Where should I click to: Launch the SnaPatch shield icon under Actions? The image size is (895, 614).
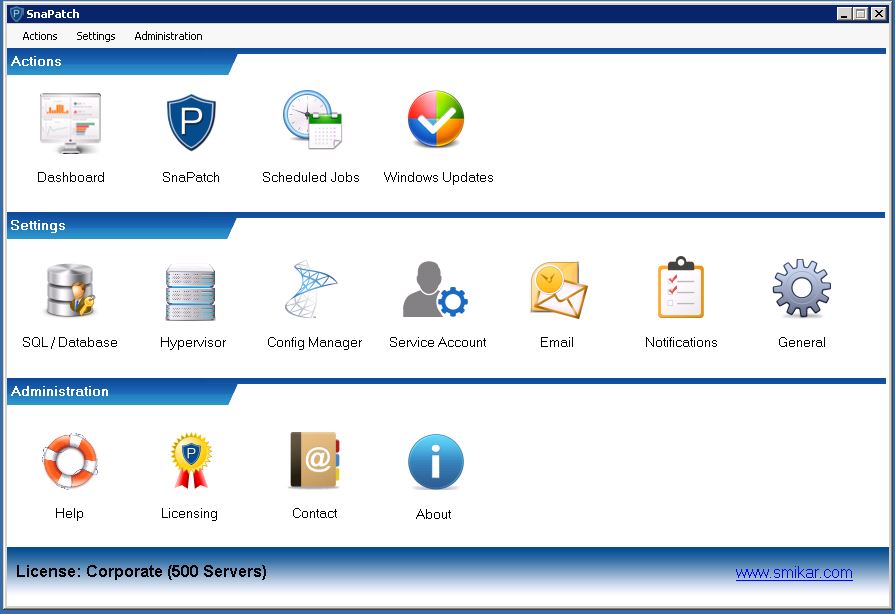coord(191,123)
